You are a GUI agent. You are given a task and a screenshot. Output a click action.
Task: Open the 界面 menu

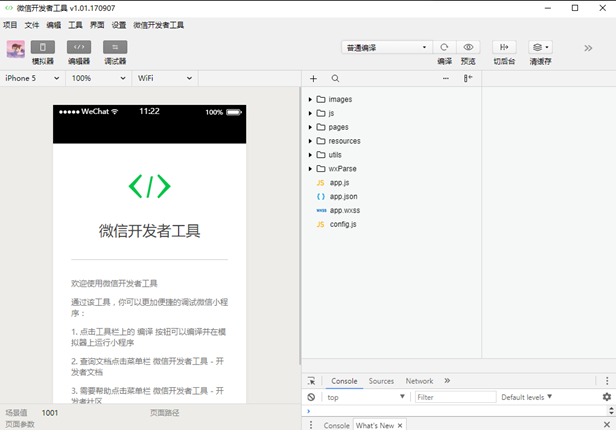[97, 25]
